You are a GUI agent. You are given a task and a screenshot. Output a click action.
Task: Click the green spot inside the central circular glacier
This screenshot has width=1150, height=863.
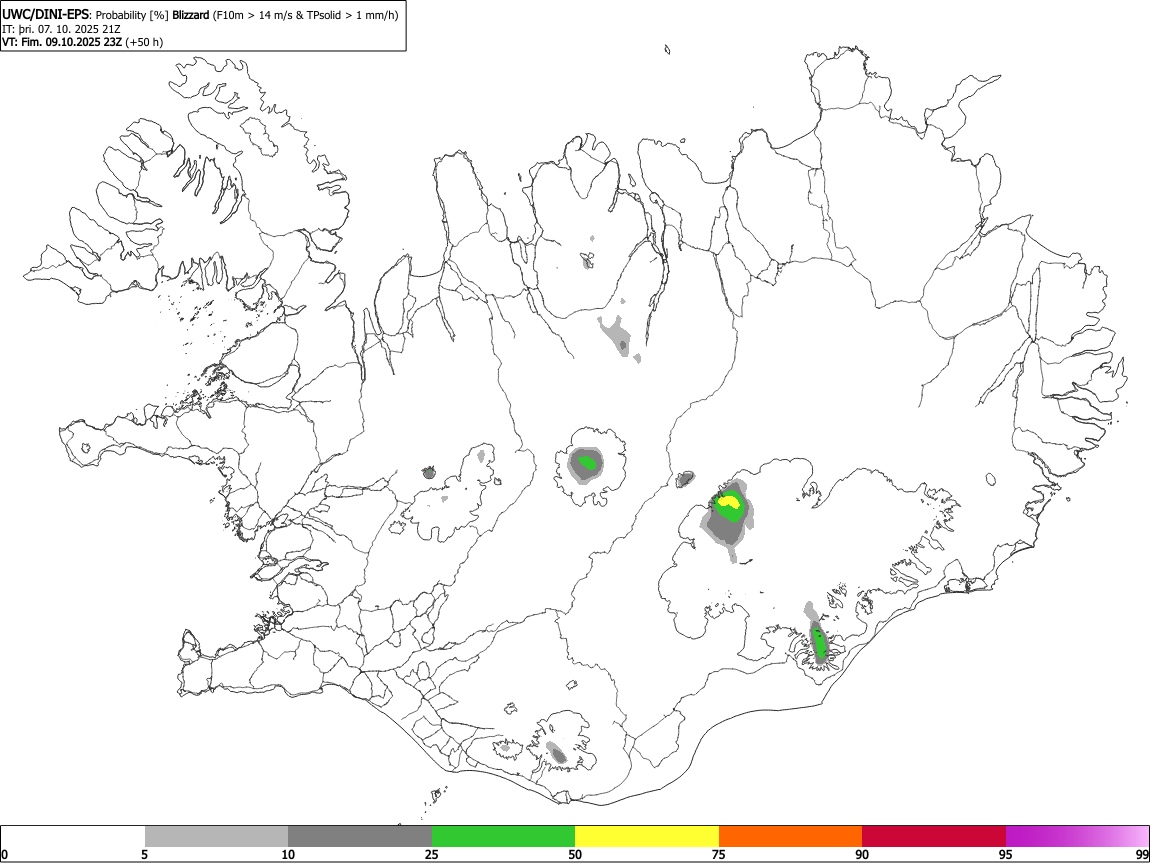(x=587, y=463)
